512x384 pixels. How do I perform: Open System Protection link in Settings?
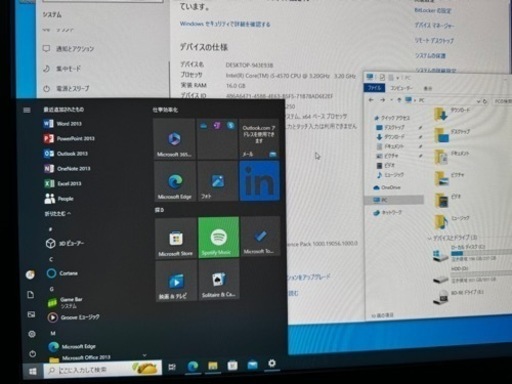(430, 55)
